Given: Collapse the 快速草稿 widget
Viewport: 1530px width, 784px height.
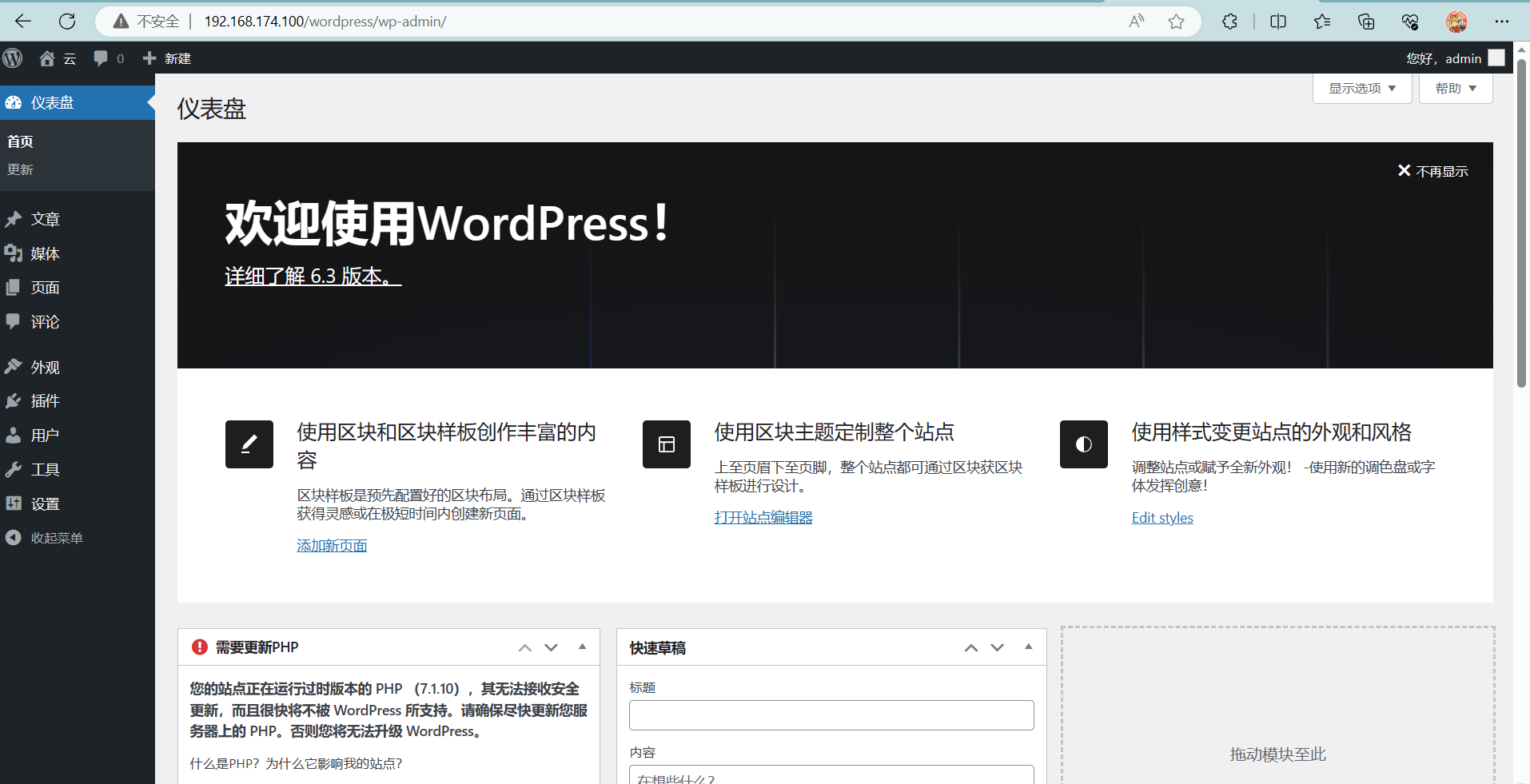Looking at the screenshot, I should point(1029,647).
